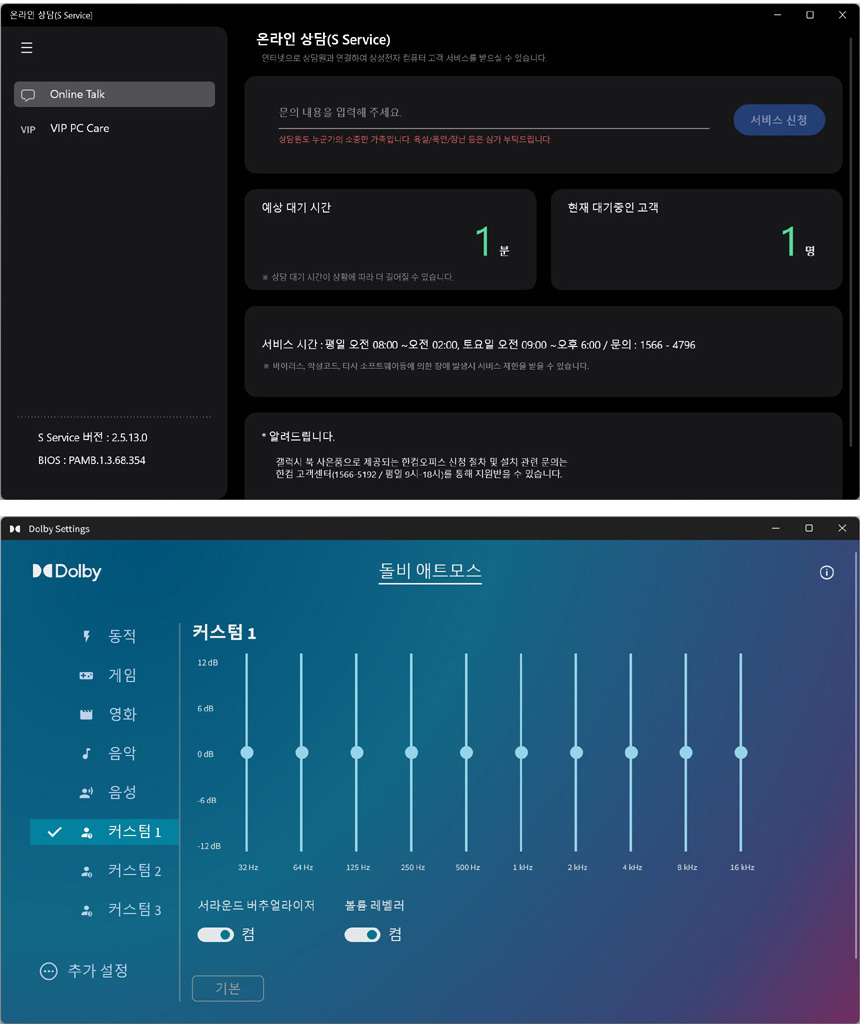Open the VIP PC Care menu item
Image resolution: width=860 pixels, height=1027 pixels.
(80, 129)
